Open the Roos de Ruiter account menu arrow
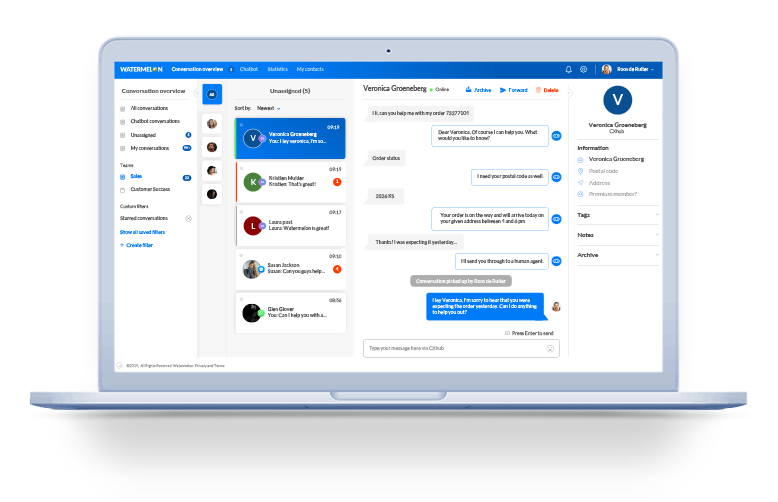Screen dimensions: 778x502 (652, 70)
